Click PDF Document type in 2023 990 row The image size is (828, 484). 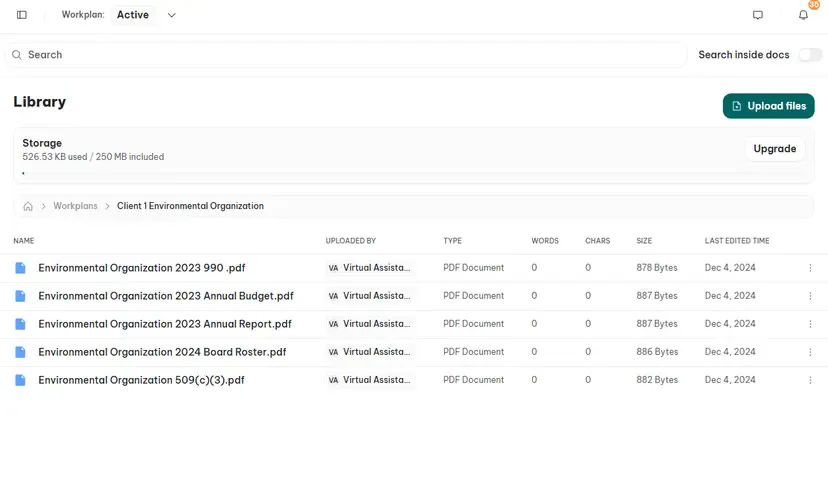click(474, 268)
